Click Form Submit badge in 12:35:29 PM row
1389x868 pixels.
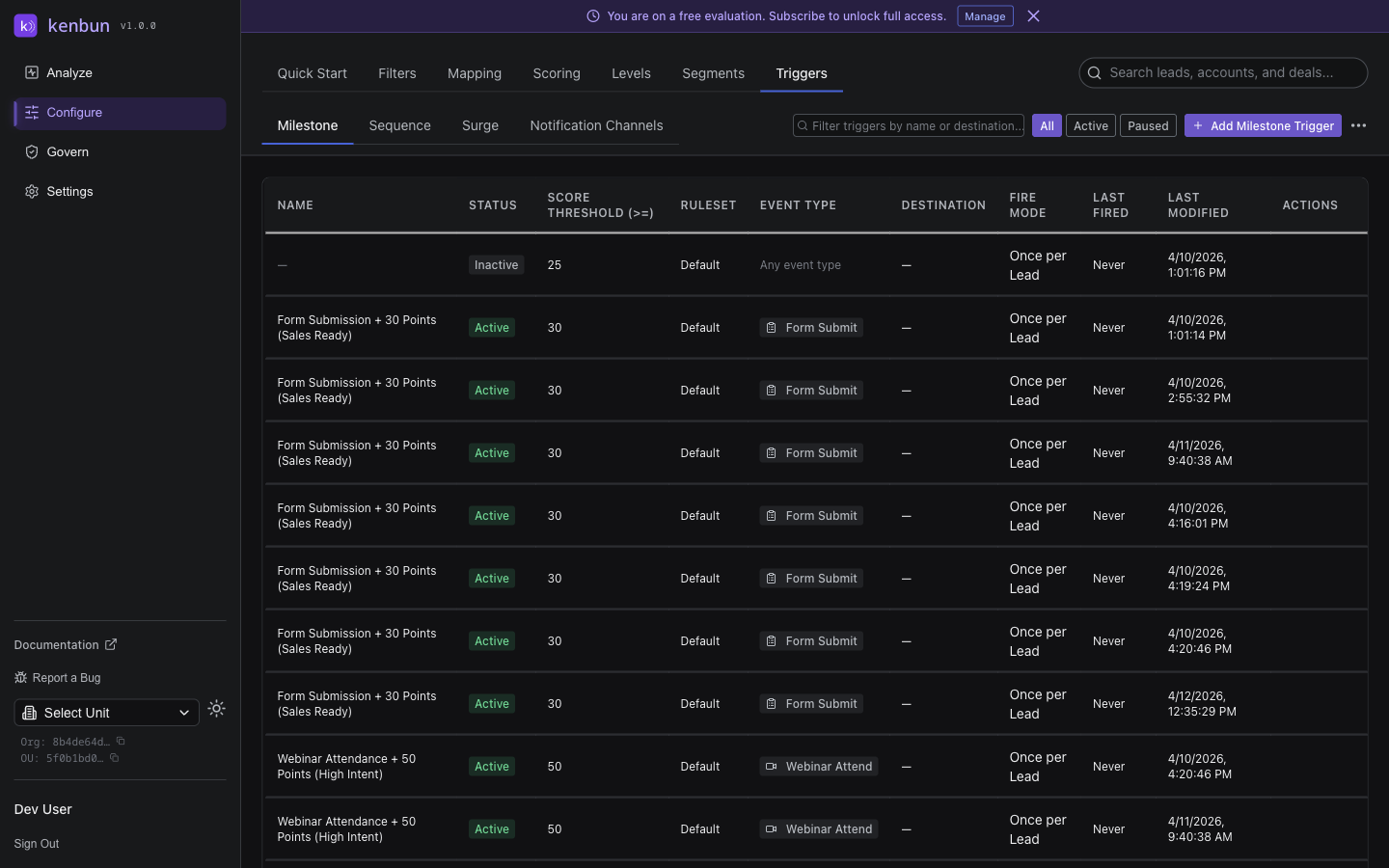click(x=811, y=704)
